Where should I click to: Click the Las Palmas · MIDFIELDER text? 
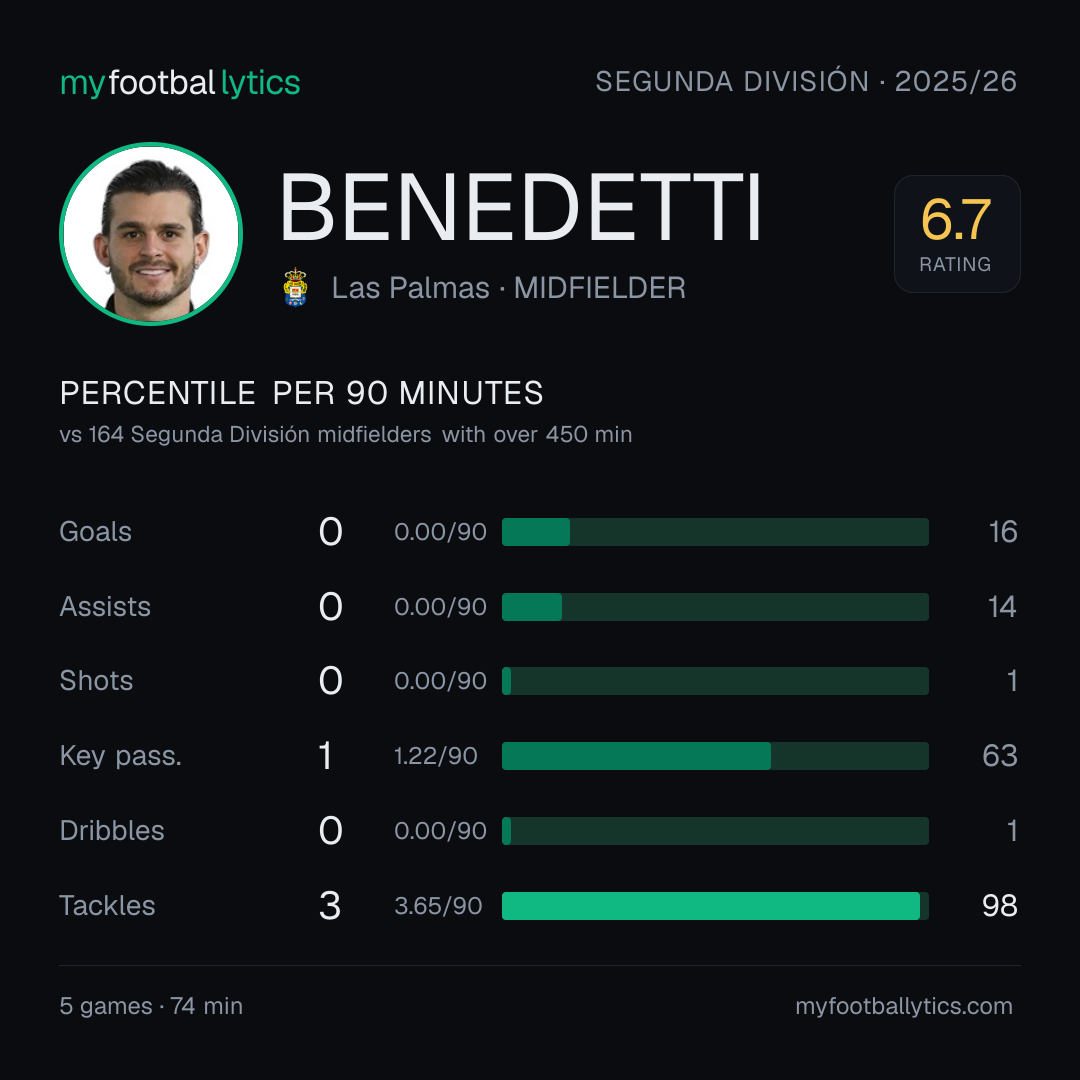pos(508,288)
